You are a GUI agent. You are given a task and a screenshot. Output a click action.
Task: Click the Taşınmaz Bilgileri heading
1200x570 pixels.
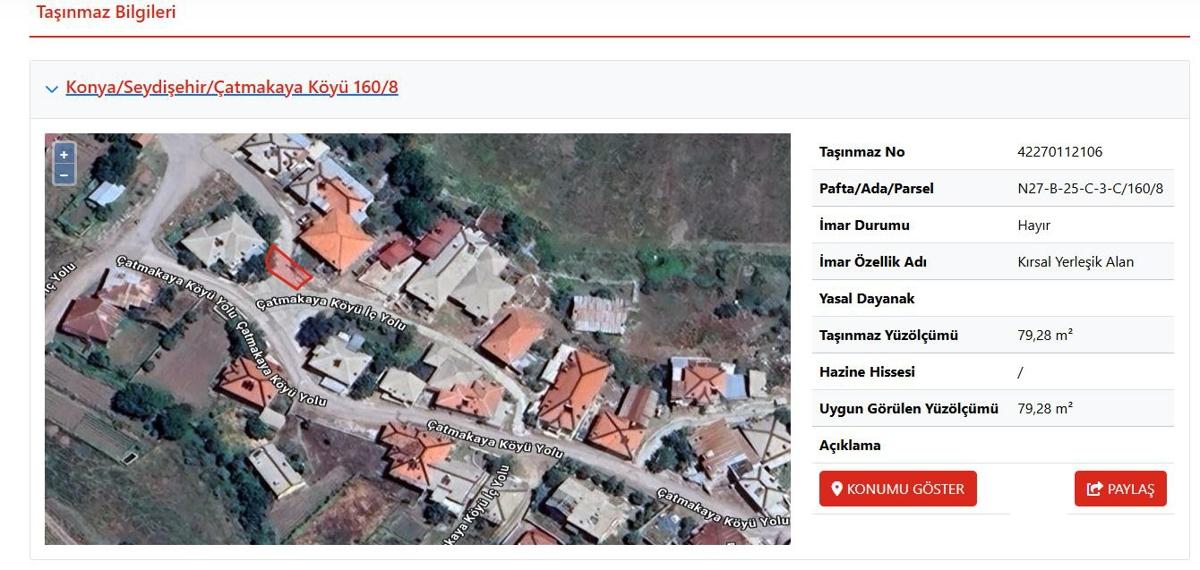(x=106, y=13)
